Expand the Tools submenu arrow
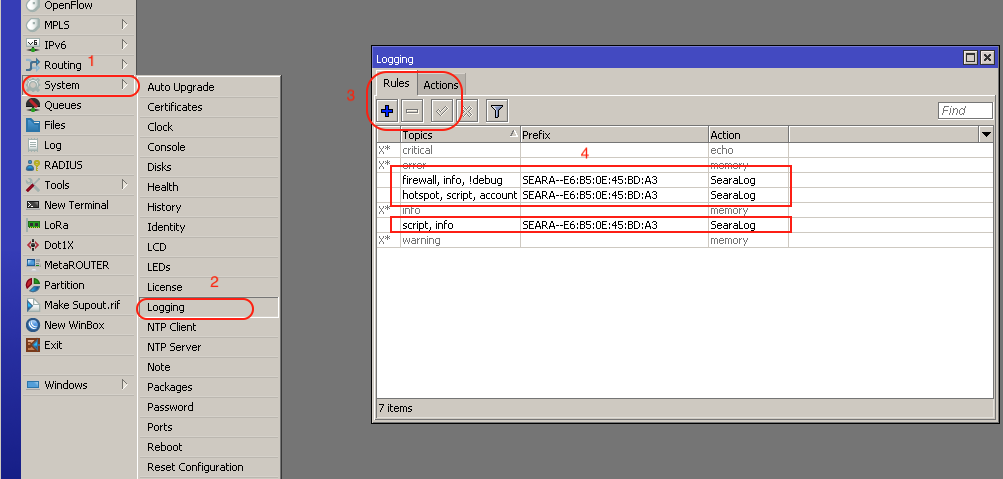The image size is (1003, 479). click(124, 185)
